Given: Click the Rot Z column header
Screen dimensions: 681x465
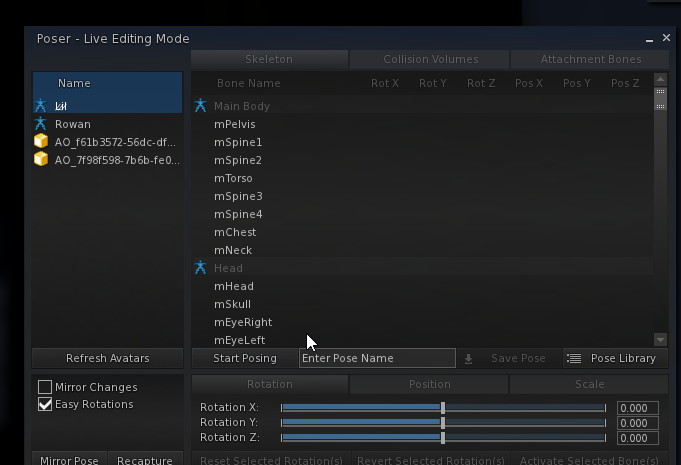Looking at the screenshot, I should [481, 83].
